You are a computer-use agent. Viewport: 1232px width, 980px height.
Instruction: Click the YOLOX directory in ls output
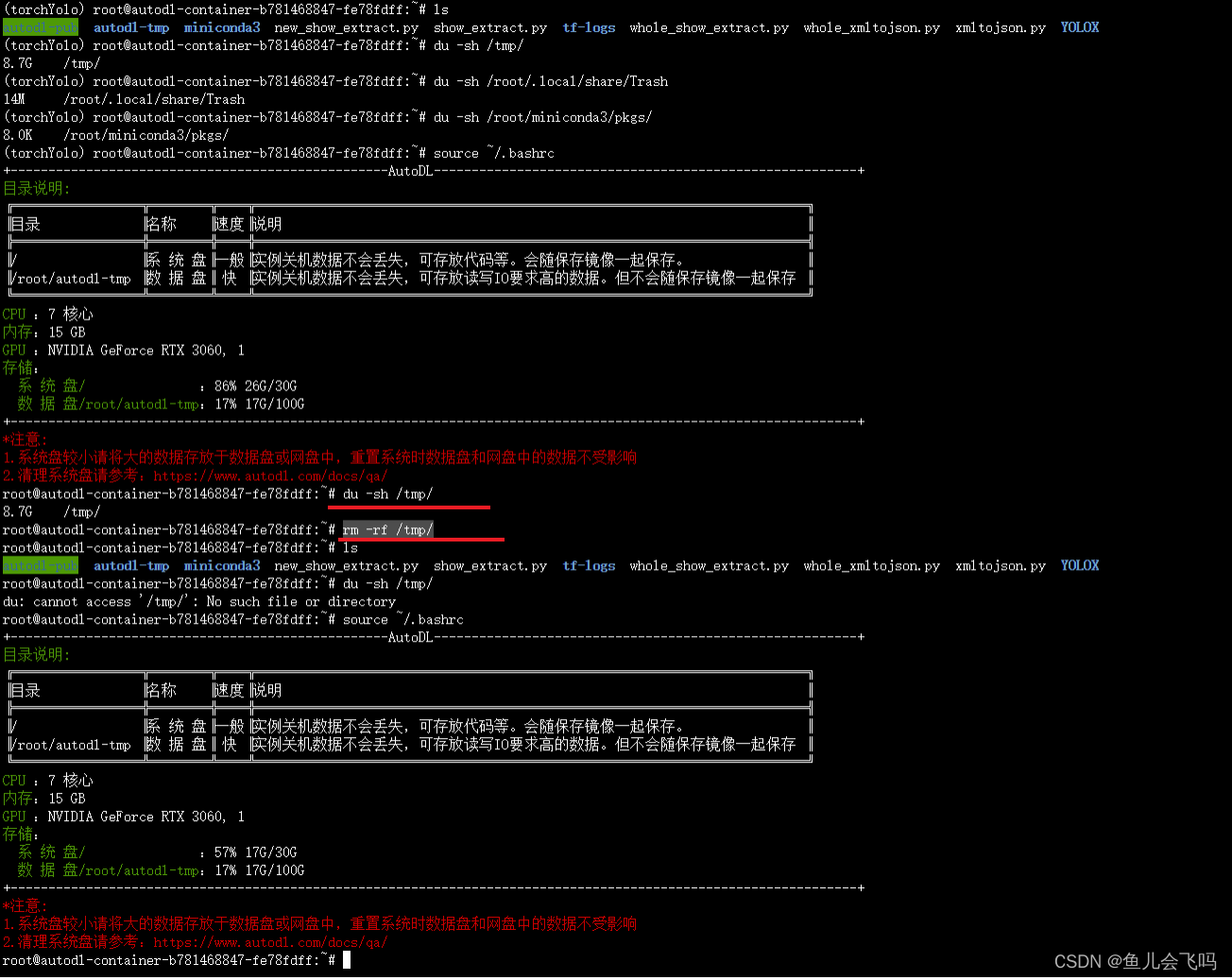click(1079, 27)
